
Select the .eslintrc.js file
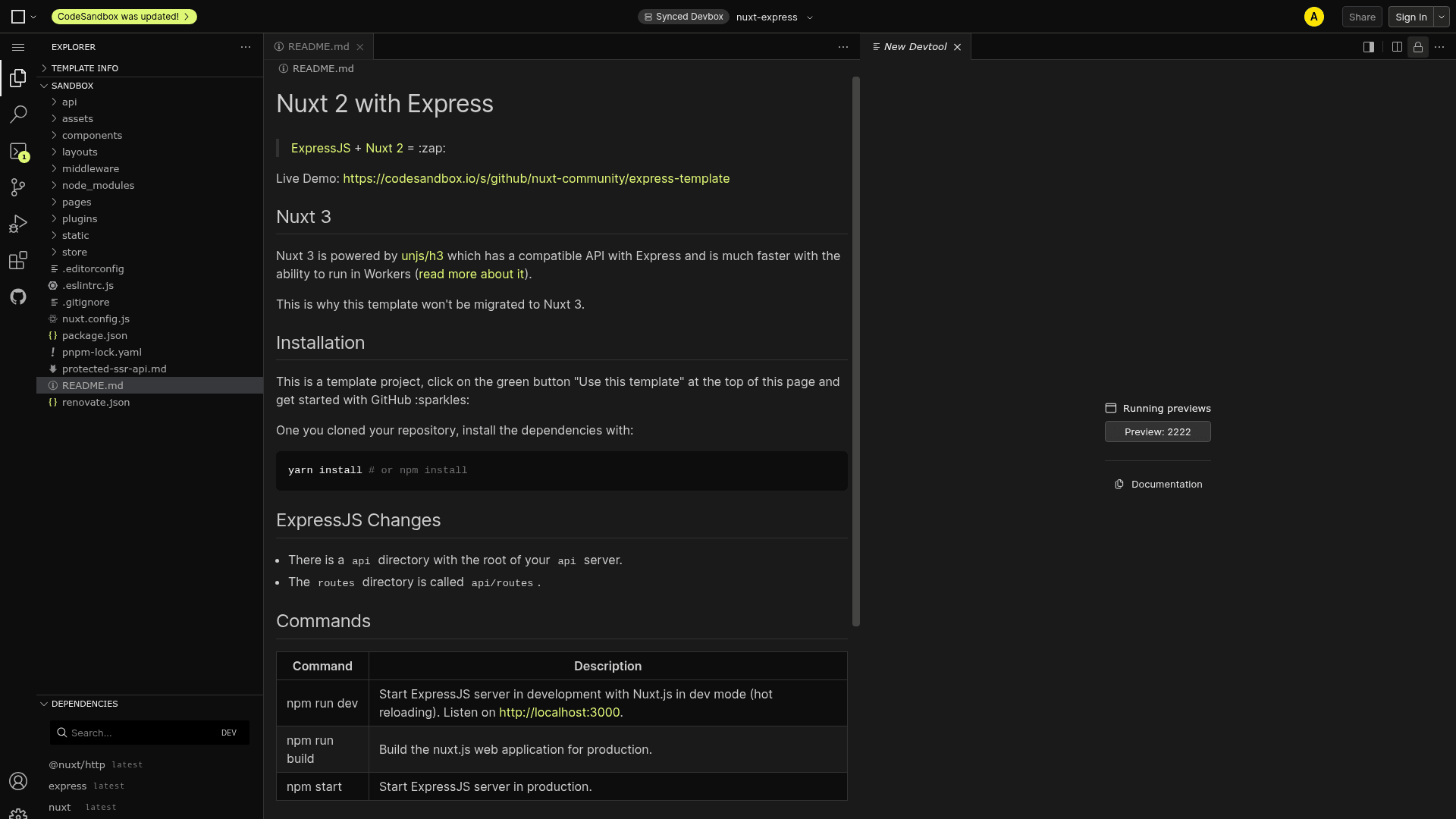coord(150,286)
